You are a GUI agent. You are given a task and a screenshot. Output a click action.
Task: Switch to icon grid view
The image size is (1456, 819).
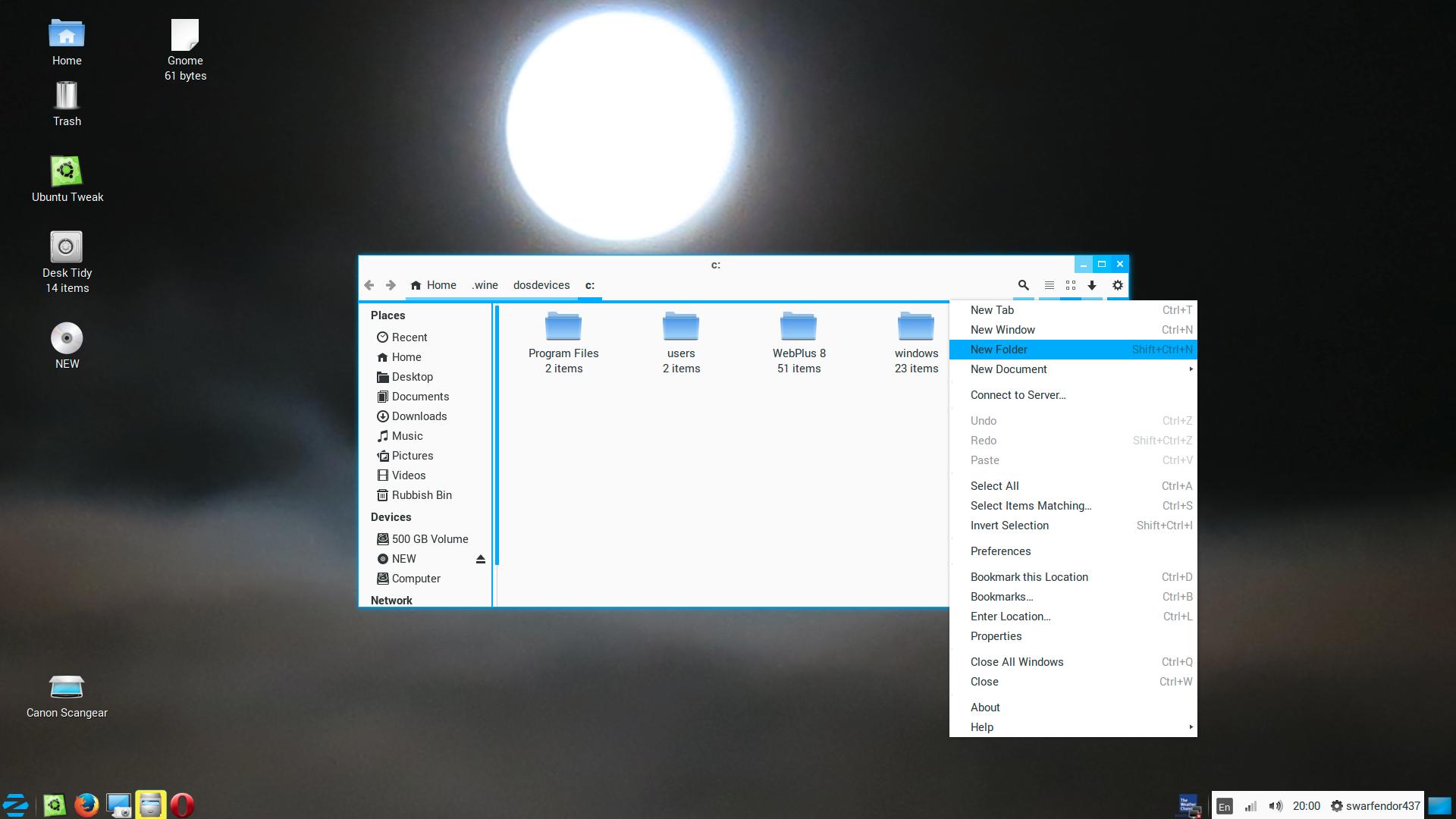[x=1070, y=285]
